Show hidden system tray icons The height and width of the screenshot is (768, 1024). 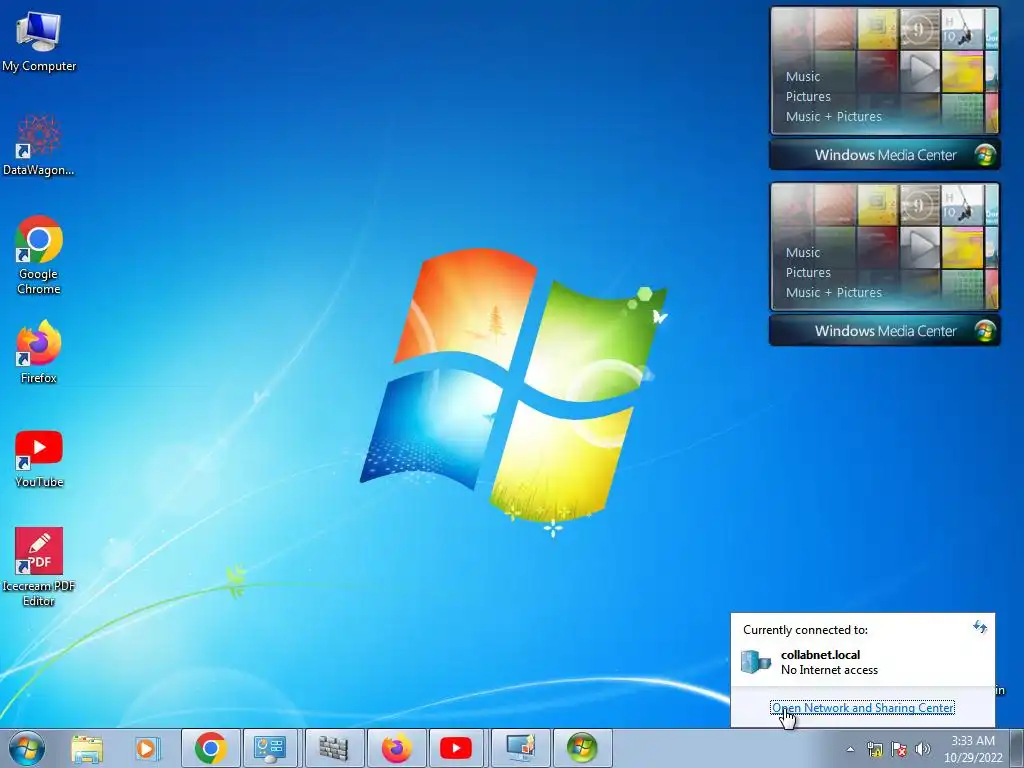(850, 749)
